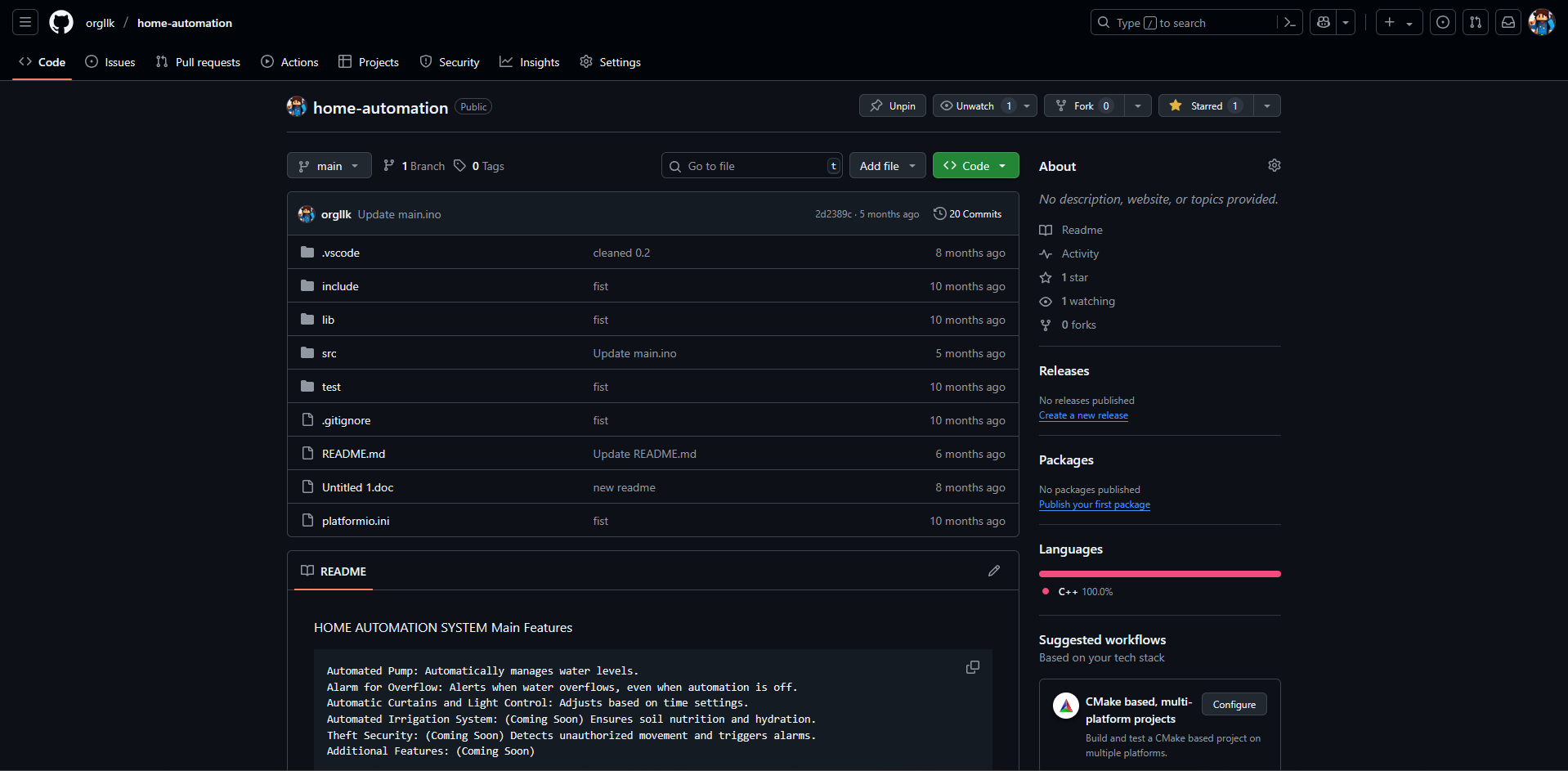Expand the star lists dropdown arrow
Screen dimensions: 1568x771
[1267, 105]
